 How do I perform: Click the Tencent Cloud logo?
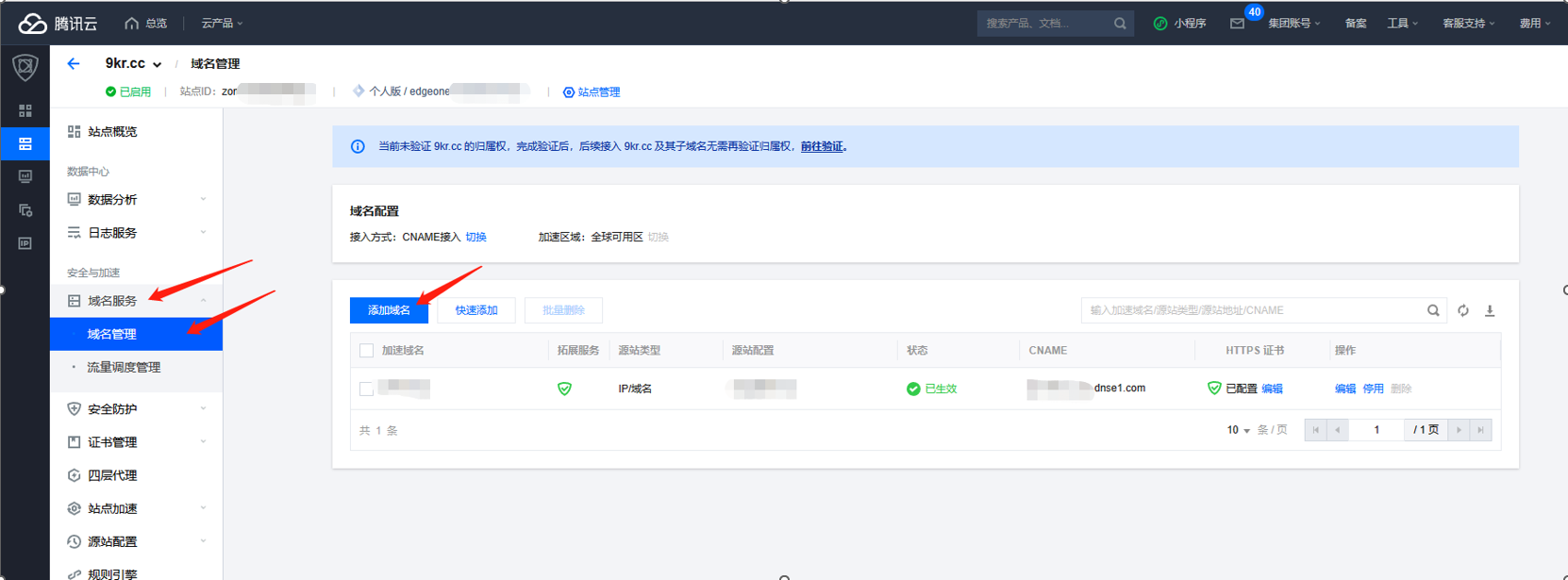pyautogui.click(x=58, y=23)
